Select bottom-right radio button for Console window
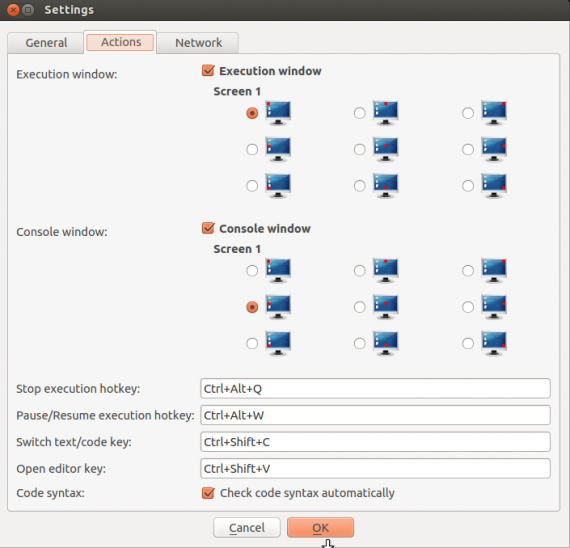 (468, 343)
